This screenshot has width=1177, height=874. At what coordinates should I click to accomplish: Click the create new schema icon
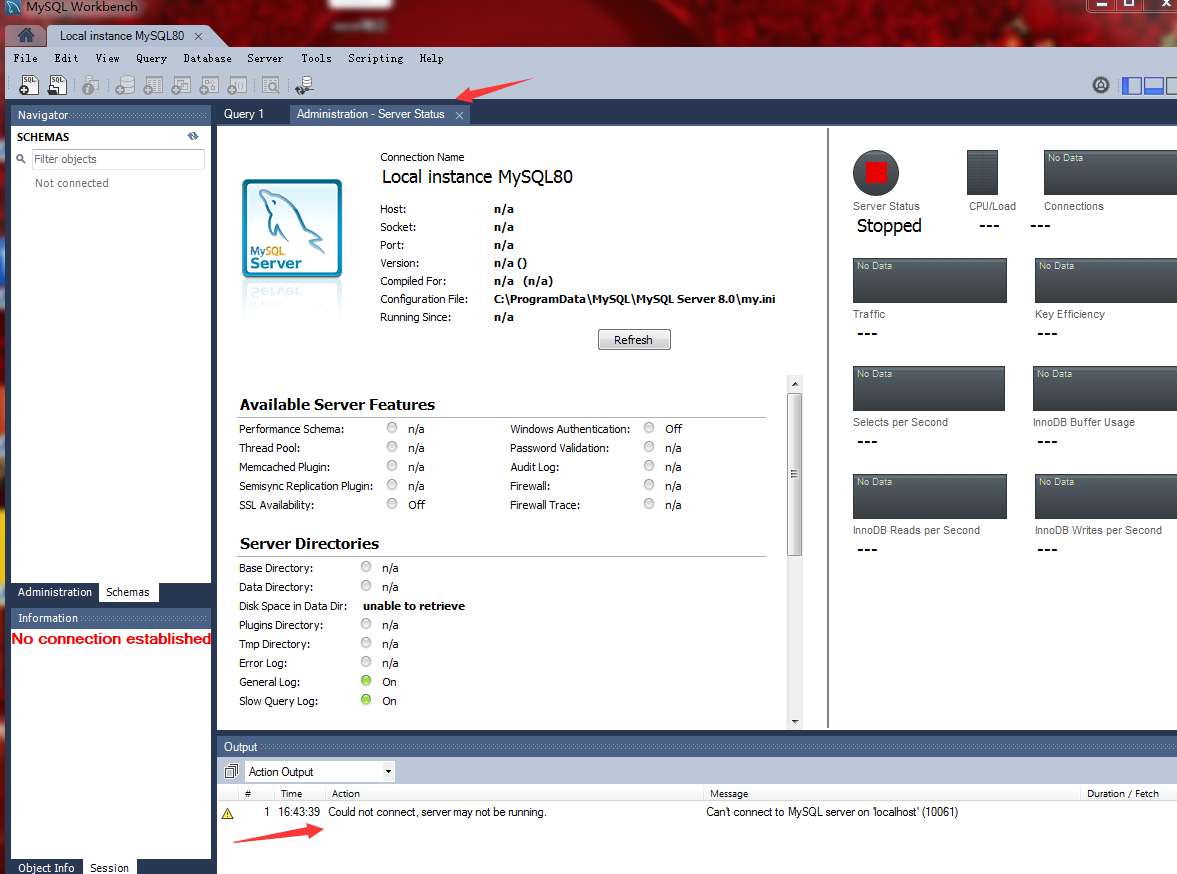tap(125, 86)
